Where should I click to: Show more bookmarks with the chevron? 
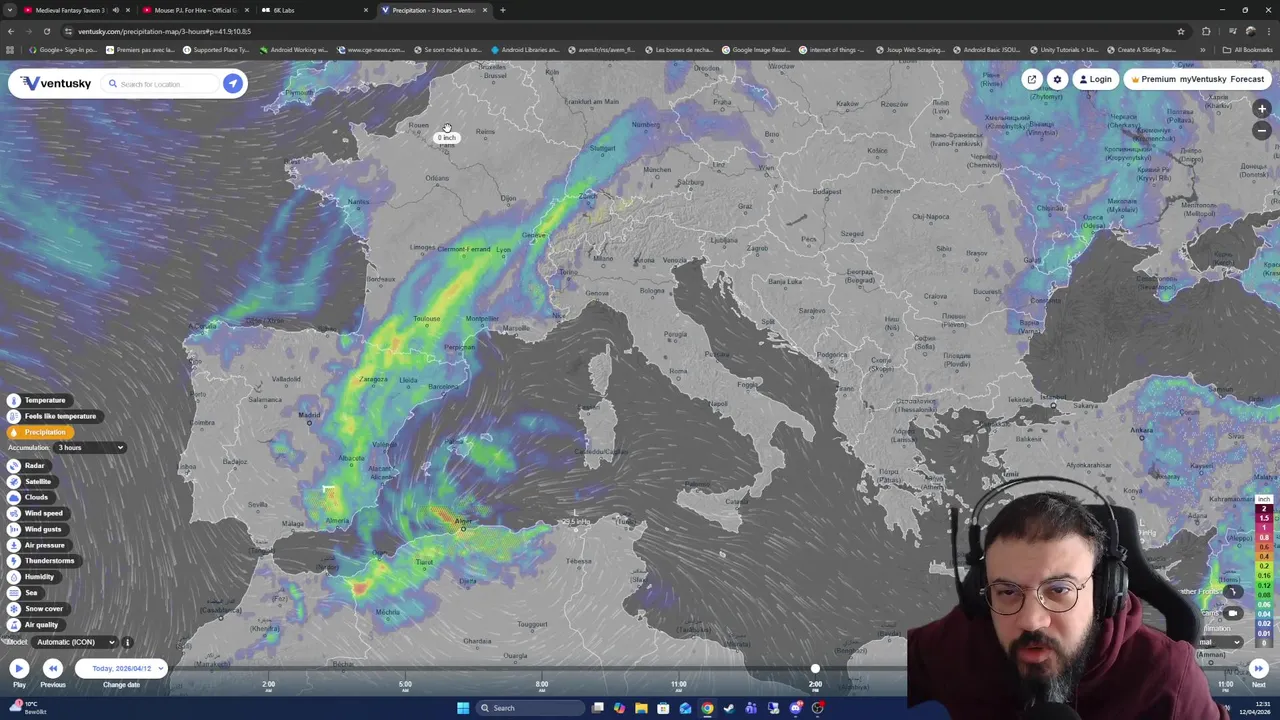point(1202,49)
